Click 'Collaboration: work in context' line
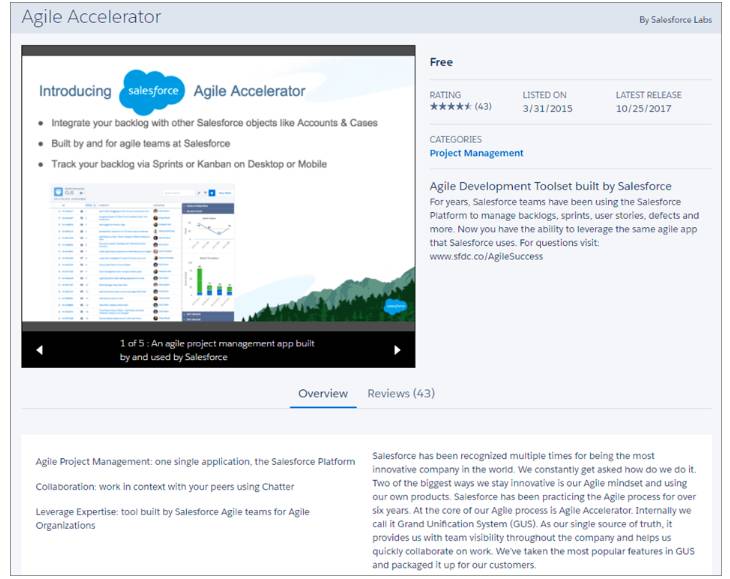Viewport: 730px width, 579px height. pyautogui.click(x=165, y=487)
